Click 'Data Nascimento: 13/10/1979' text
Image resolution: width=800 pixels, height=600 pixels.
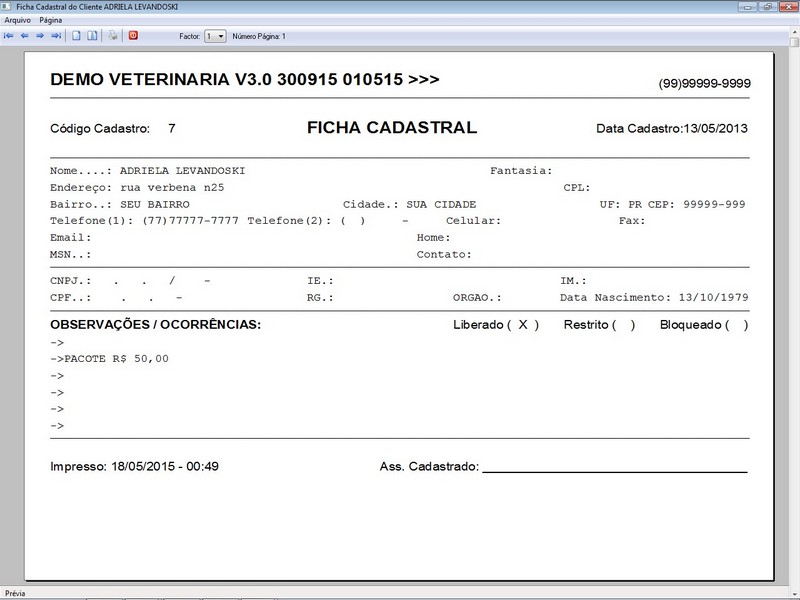(x=654, y=297)
